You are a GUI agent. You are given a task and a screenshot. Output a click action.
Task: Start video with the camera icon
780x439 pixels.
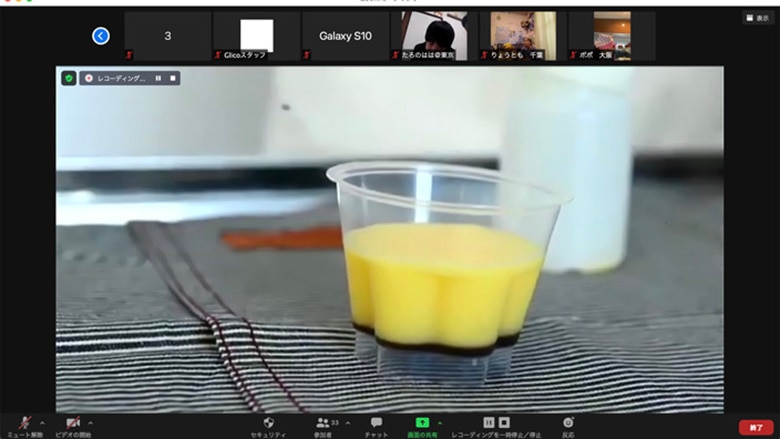72,424
